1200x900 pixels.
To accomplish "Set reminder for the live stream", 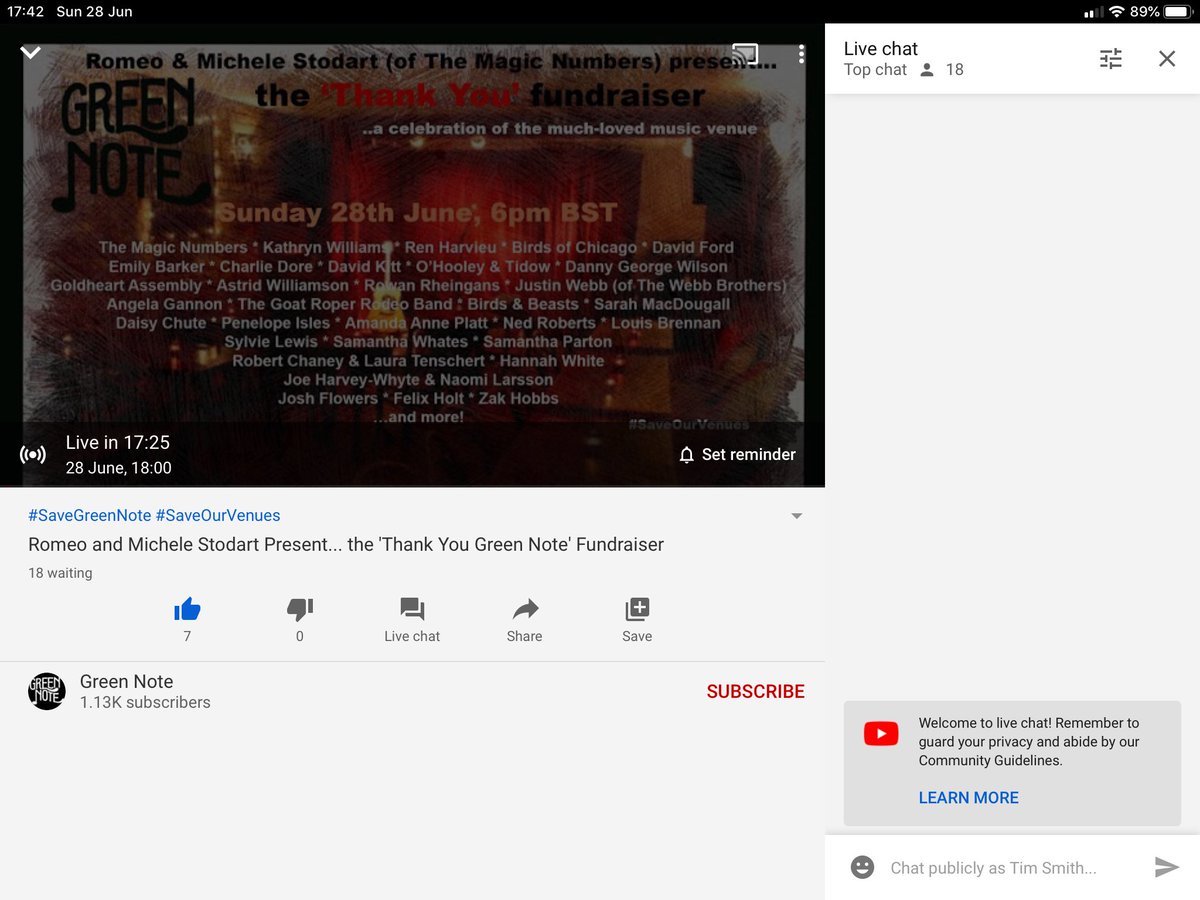I will point(737,455).
